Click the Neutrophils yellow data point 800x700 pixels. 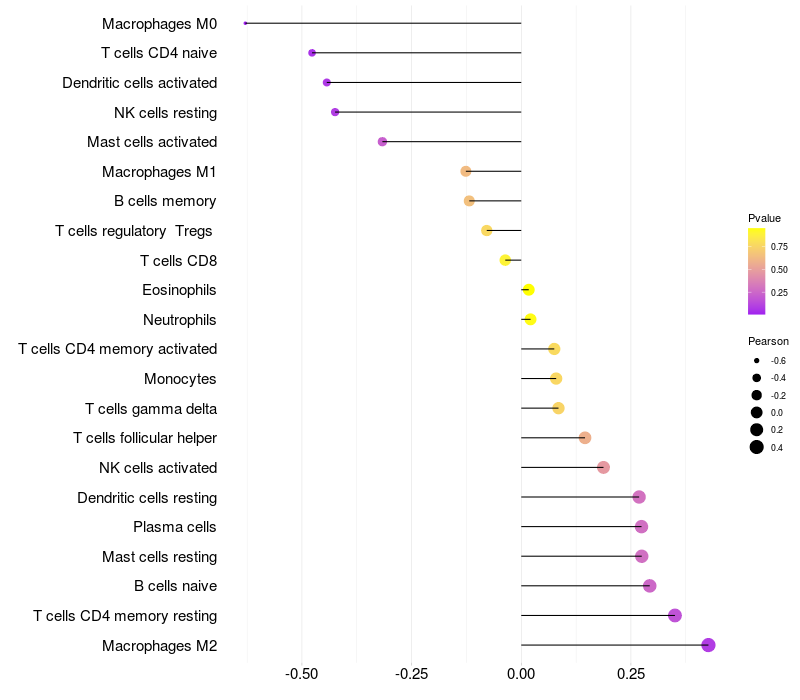(x=530, y=319)
